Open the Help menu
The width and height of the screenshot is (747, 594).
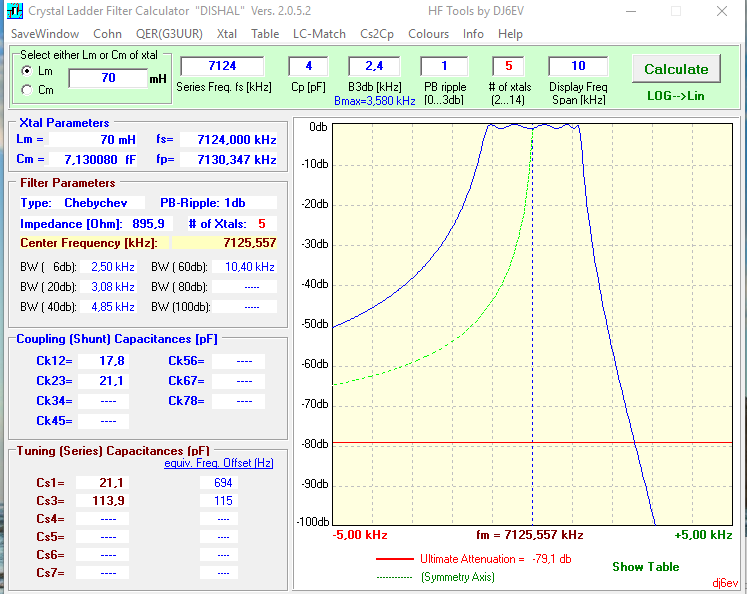[510, 34]
